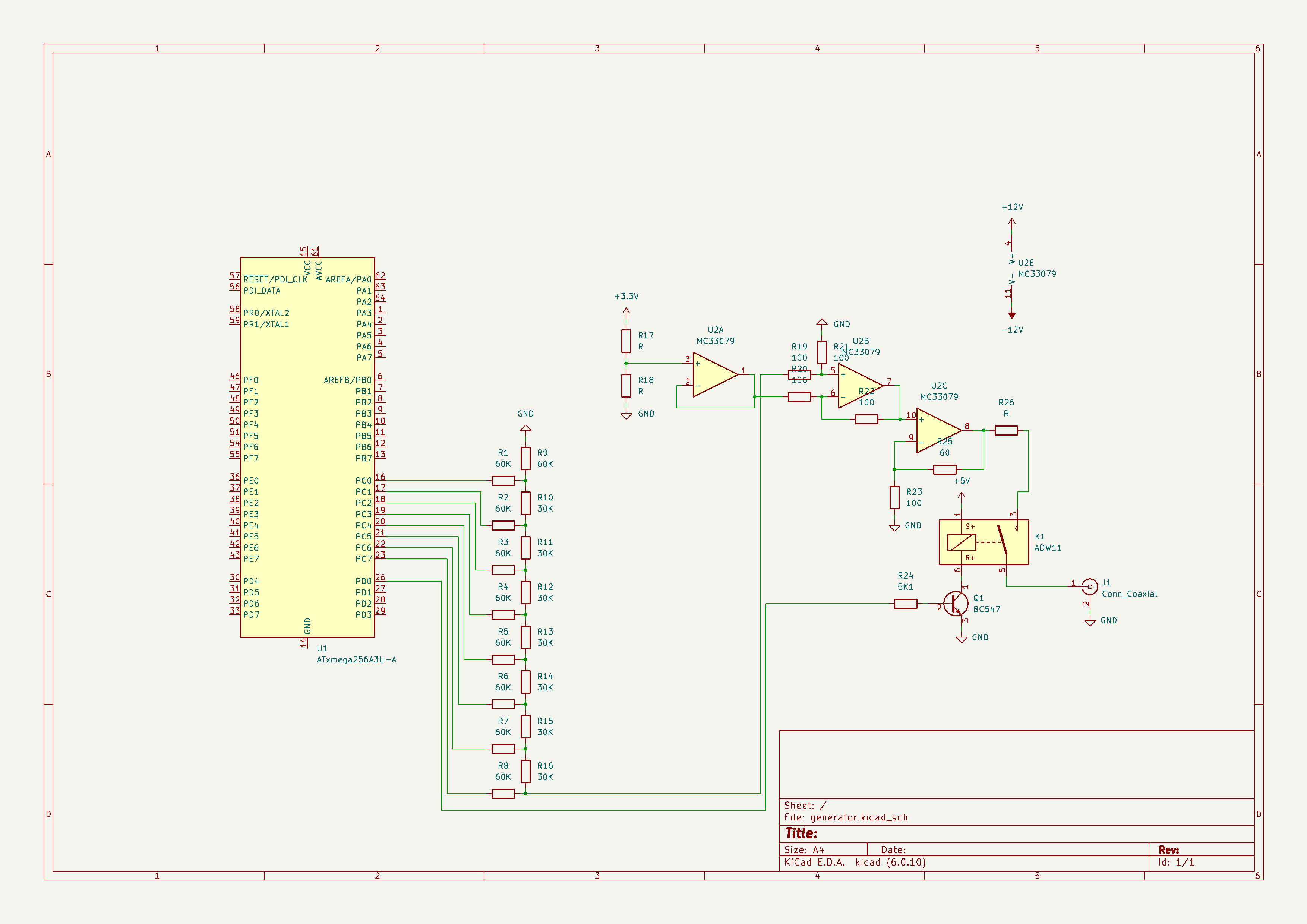
Task: Select resistor R17 symbol
Action: (x=626, y=341)
